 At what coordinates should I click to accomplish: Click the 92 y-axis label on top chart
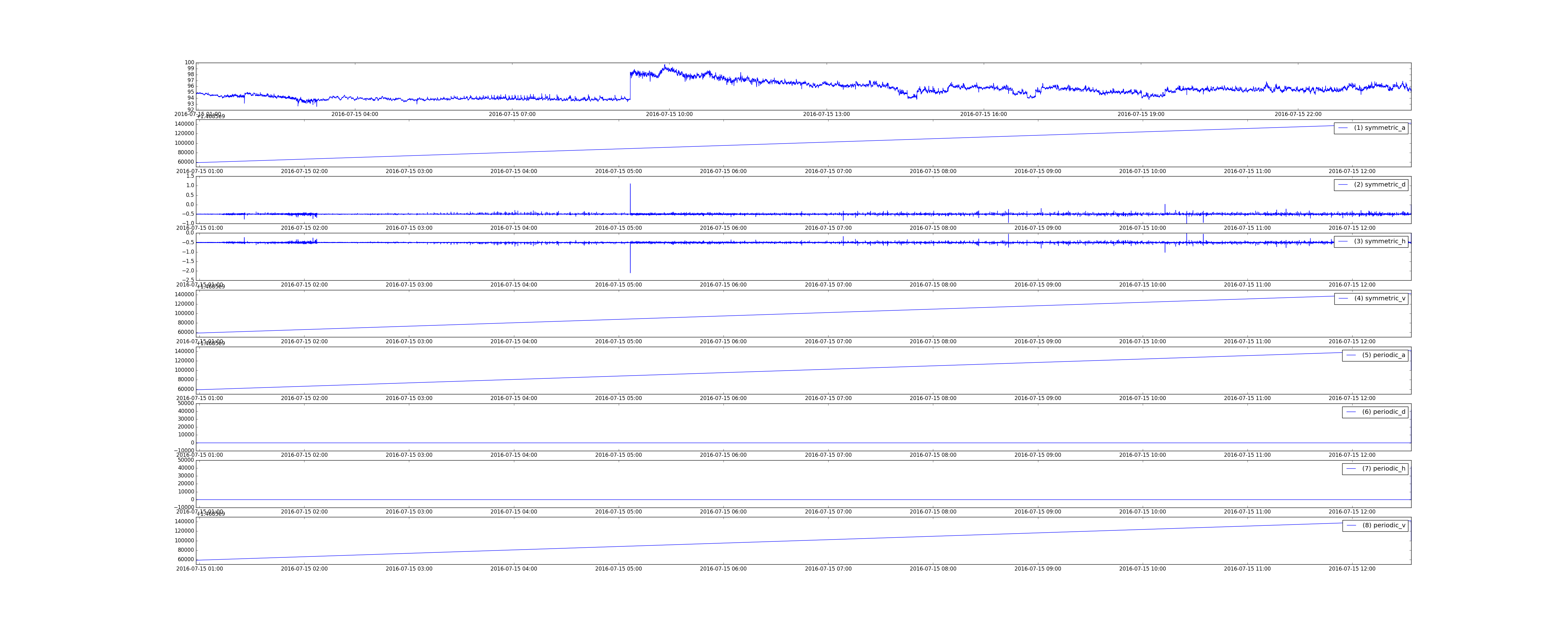191,110
